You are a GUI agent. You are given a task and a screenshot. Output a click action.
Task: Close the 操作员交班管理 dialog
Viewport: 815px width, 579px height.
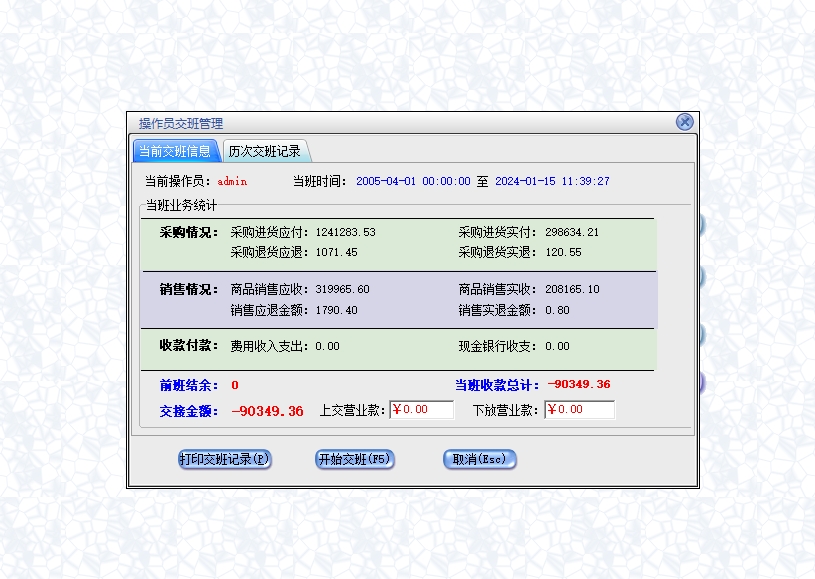(x=684, y=122)
